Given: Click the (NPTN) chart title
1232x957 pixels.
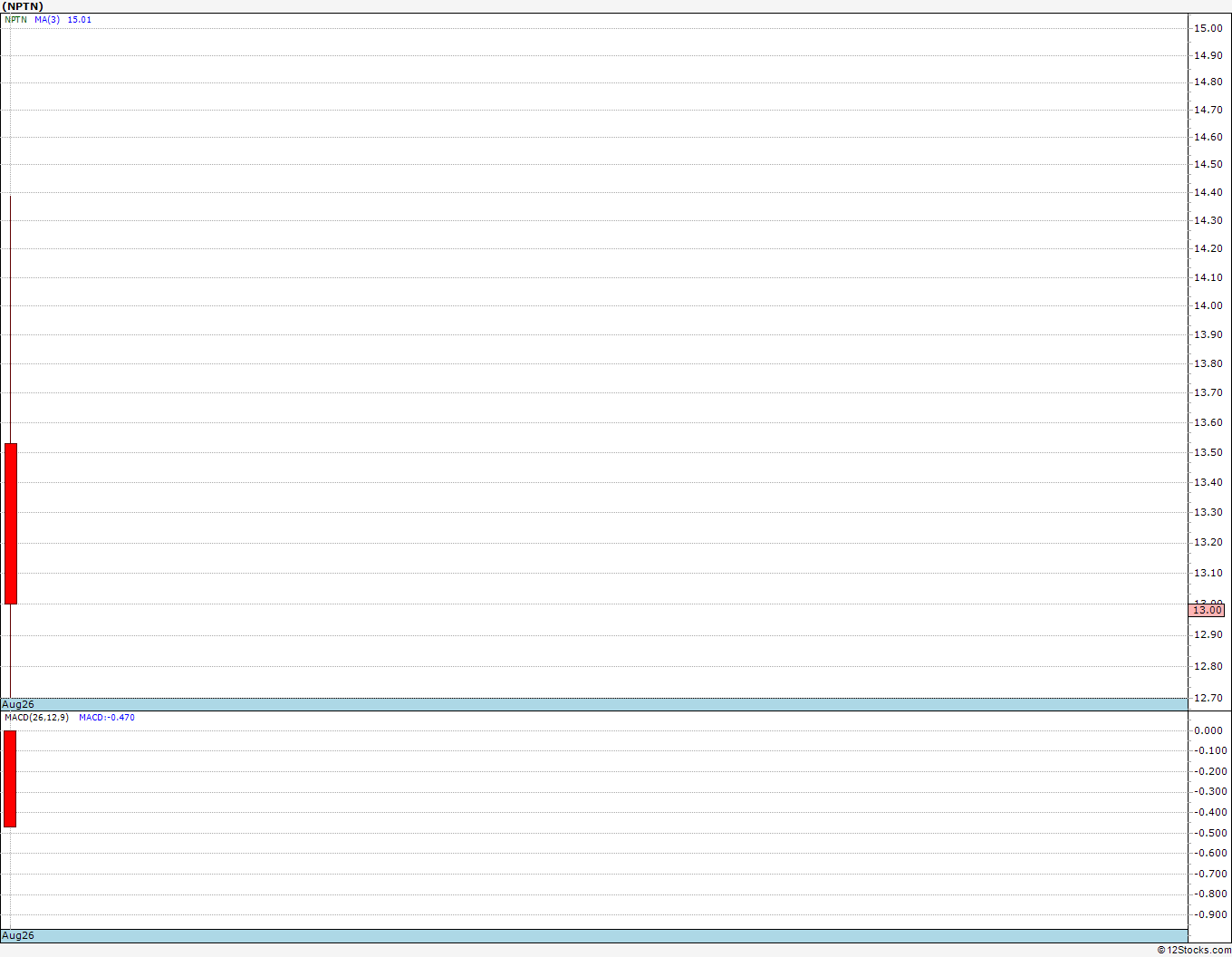Looking at the screenshot, I should (x=23, y=6).
